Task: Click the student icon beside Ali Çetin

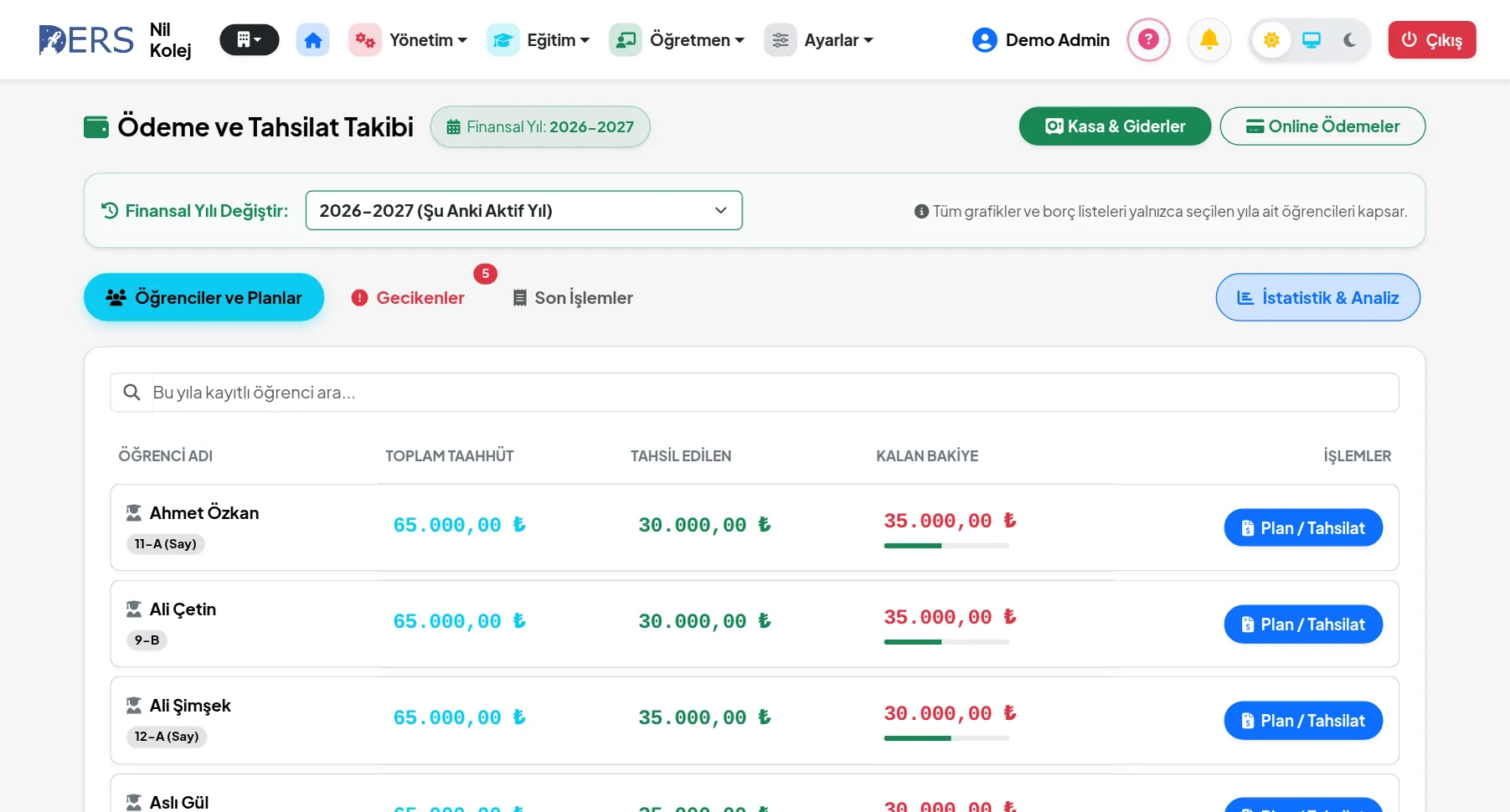Action: click(x=134, y=609)
